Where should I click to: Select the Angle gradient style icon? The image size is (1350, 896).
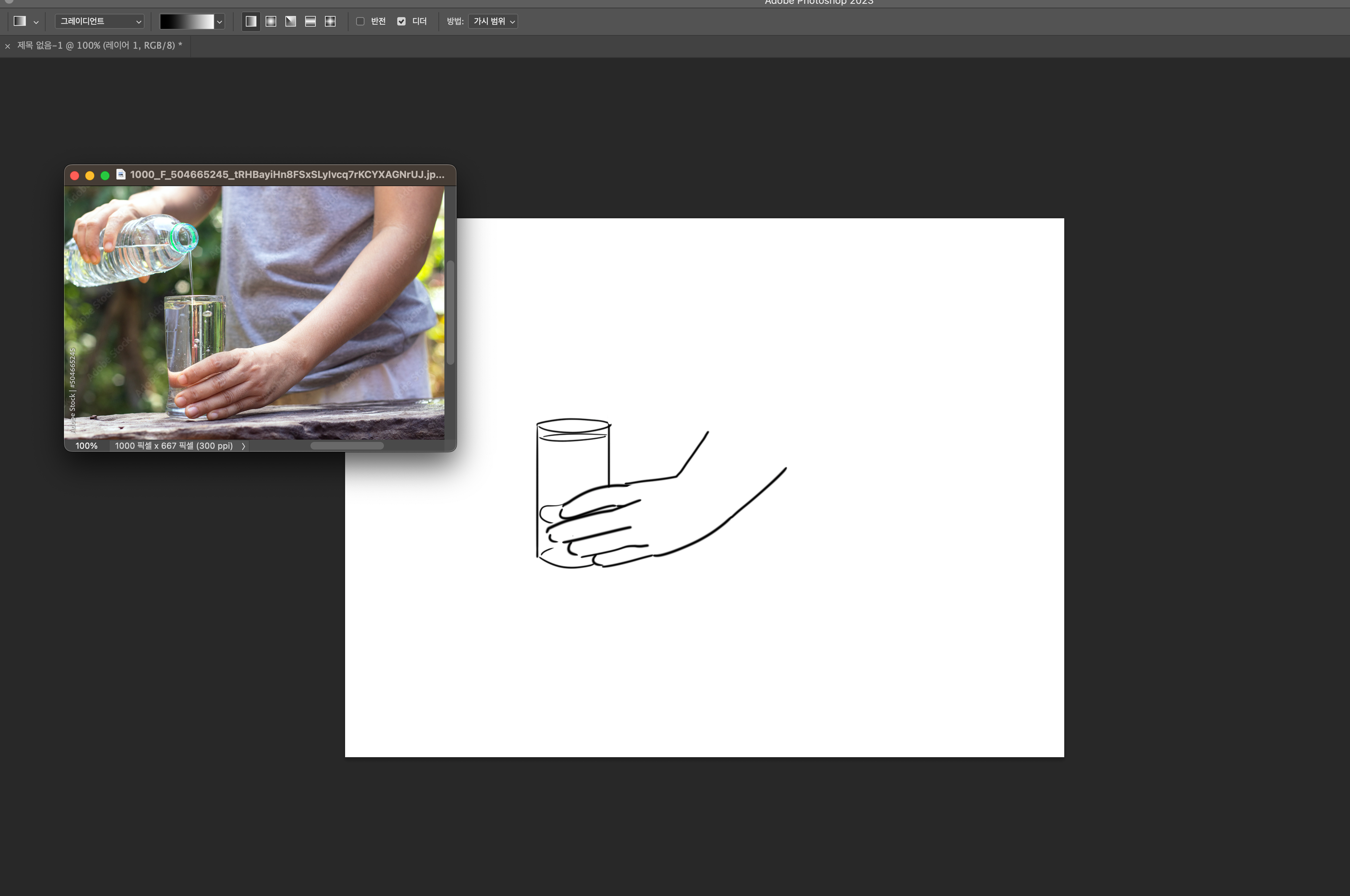(291, 21)
